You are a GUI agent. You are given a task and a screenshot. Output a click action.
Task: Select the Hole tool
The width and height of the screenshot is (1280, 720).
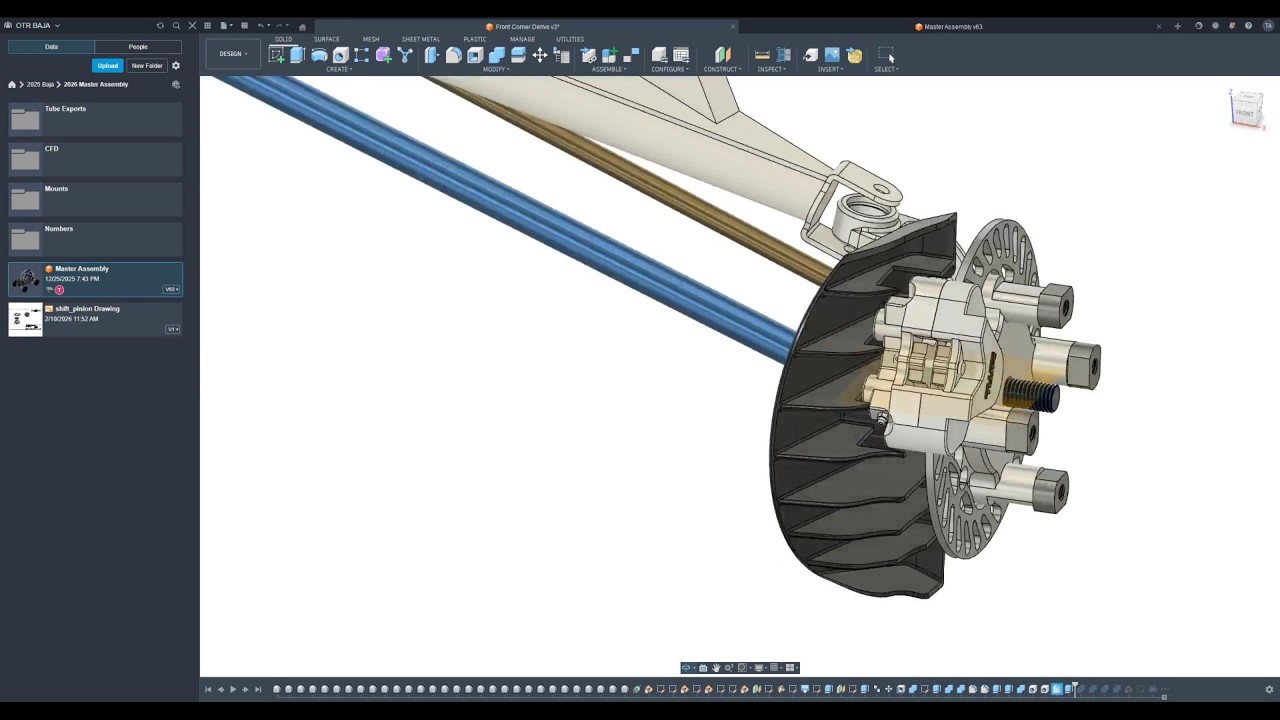[340, 55]
